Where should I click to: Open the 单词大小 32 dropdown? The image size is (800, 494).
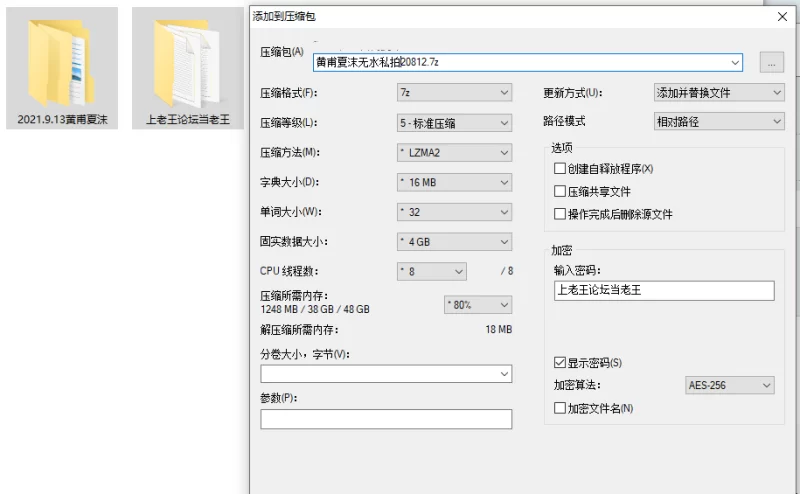[x=454, y=212]
